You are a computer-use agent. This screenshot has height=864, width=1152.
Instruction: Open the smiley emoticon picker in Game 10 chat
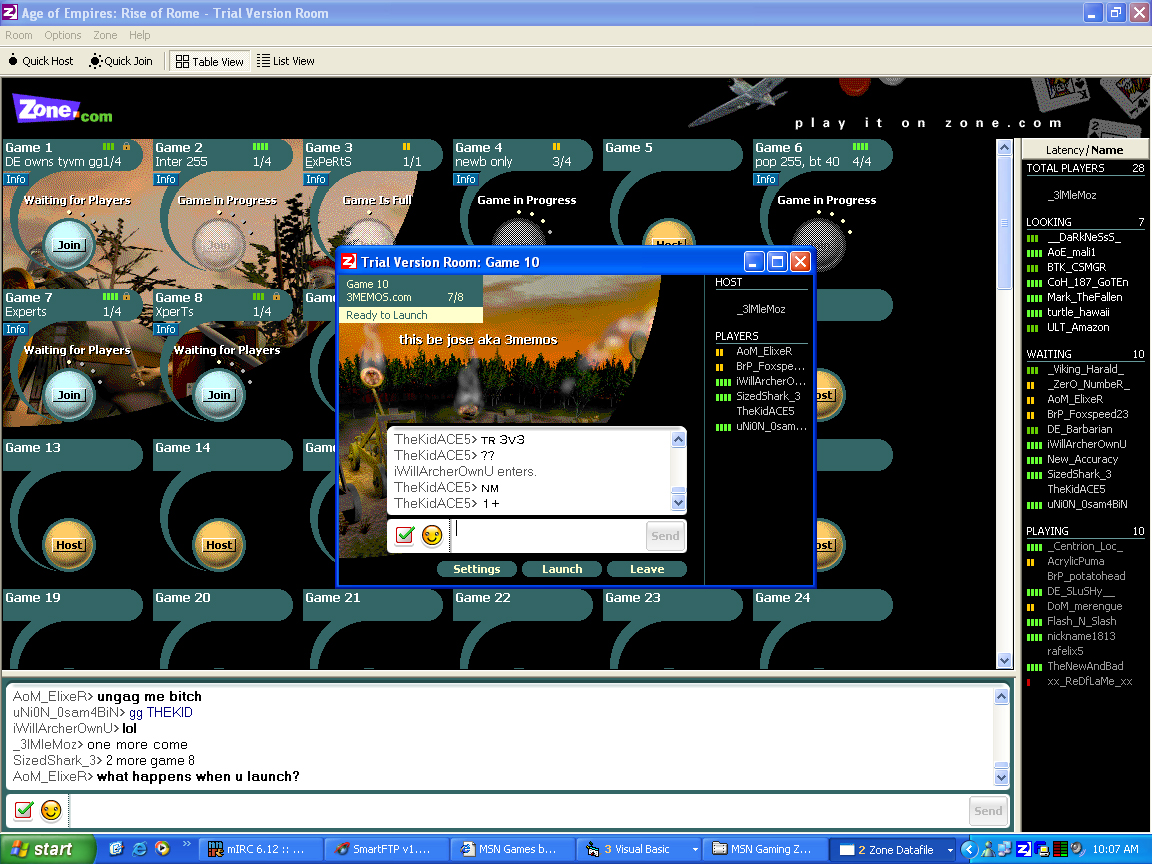pyautogui.click(x=432, y=536)
